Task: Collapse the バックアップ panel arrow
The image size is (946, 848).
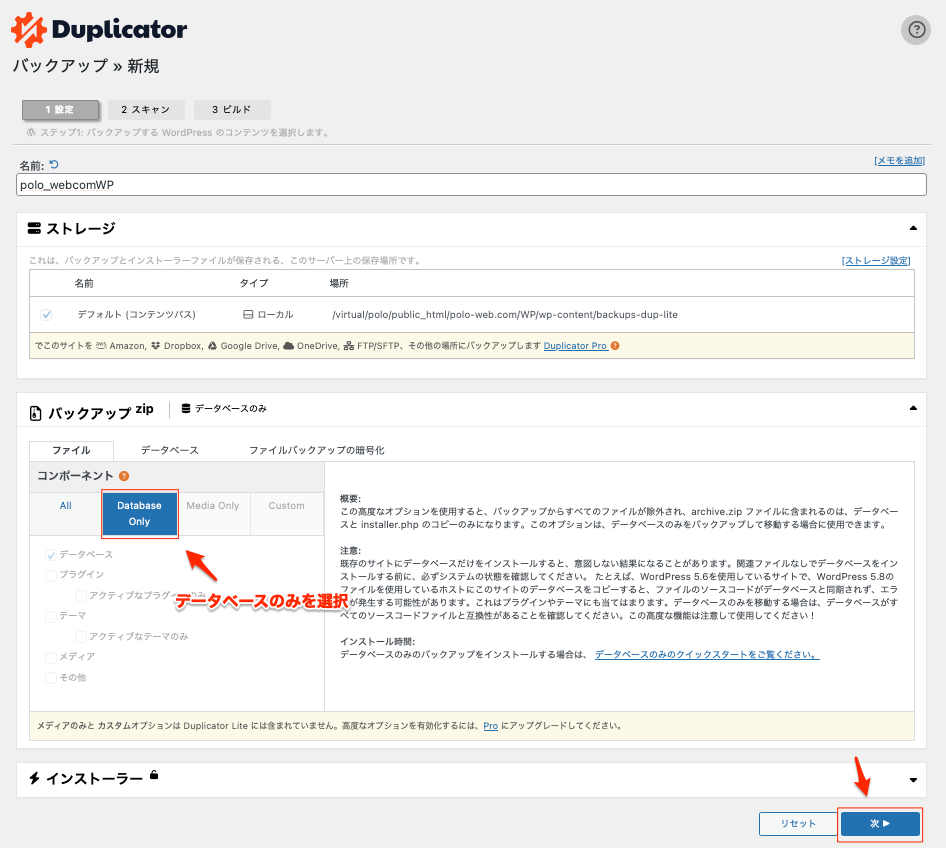Action: [912, 409]
